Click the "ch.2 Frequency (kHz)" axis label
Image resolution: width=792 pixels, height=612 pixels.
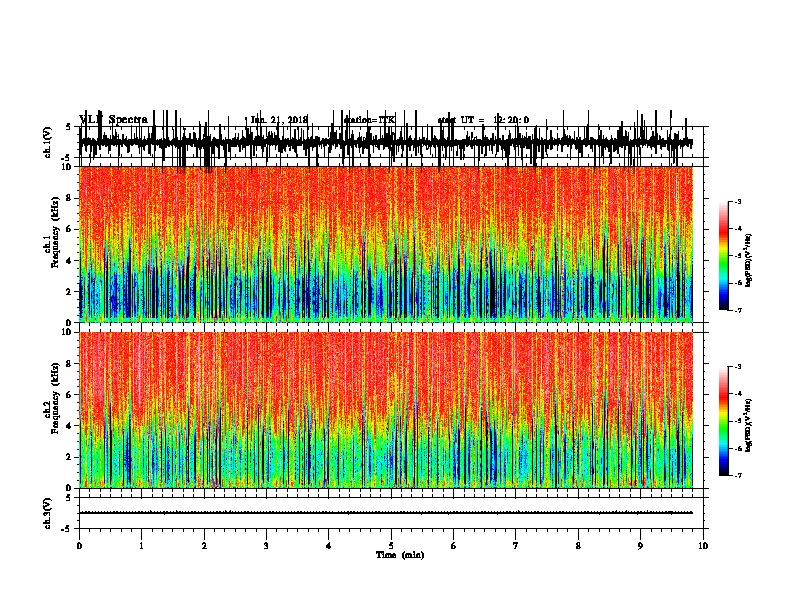[51, 409]
